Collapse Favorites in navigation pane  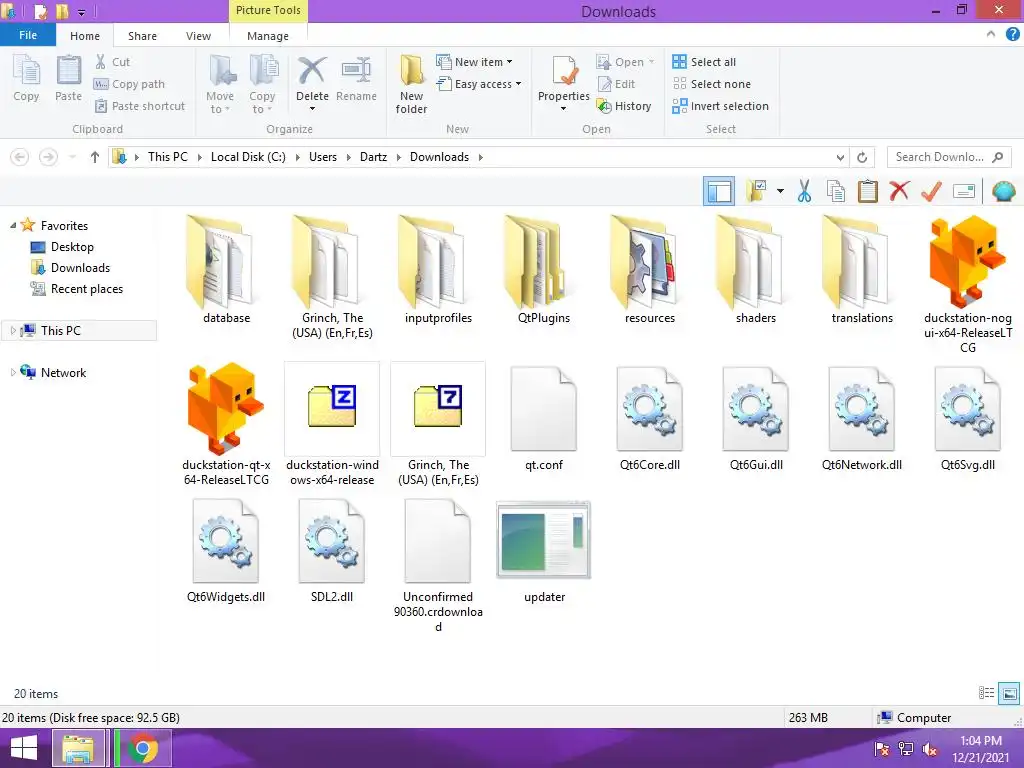tap(13, 225)
